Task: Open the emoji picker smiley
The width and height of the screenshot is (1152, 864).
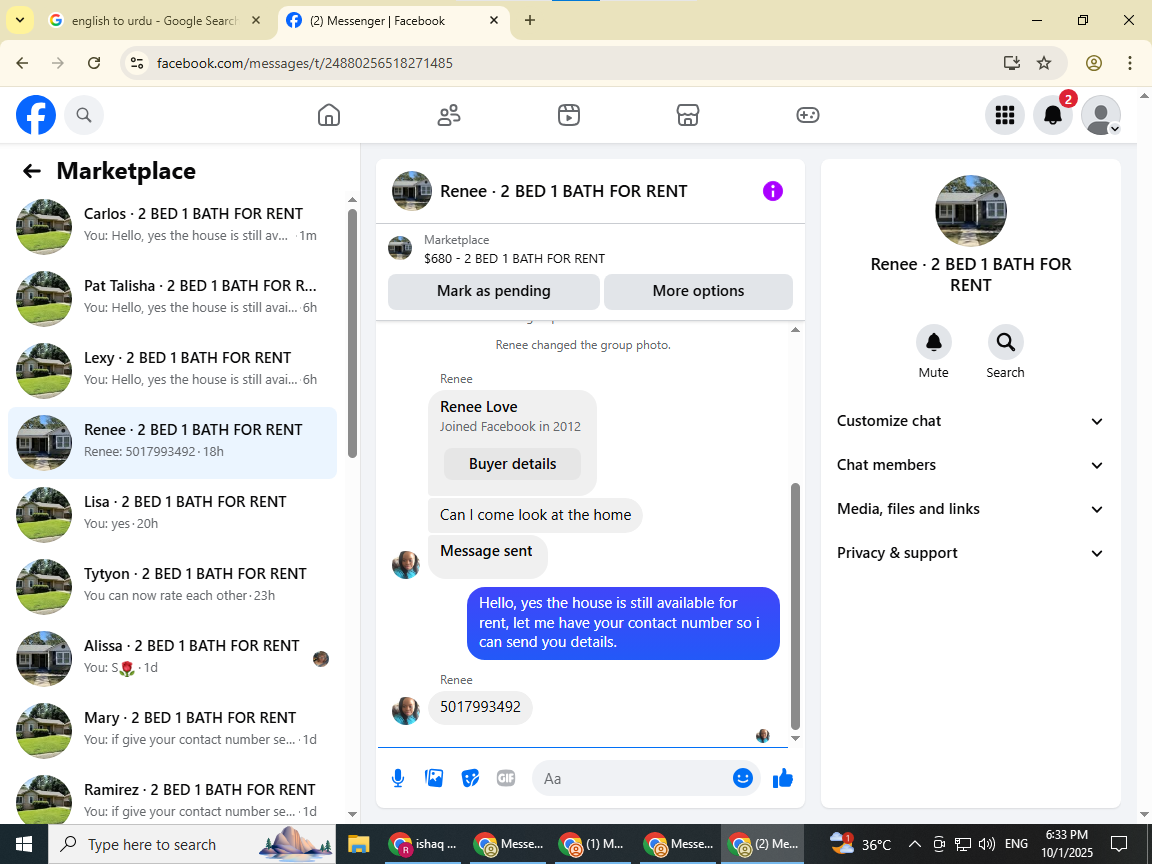Action: click(x=743, y=778)
